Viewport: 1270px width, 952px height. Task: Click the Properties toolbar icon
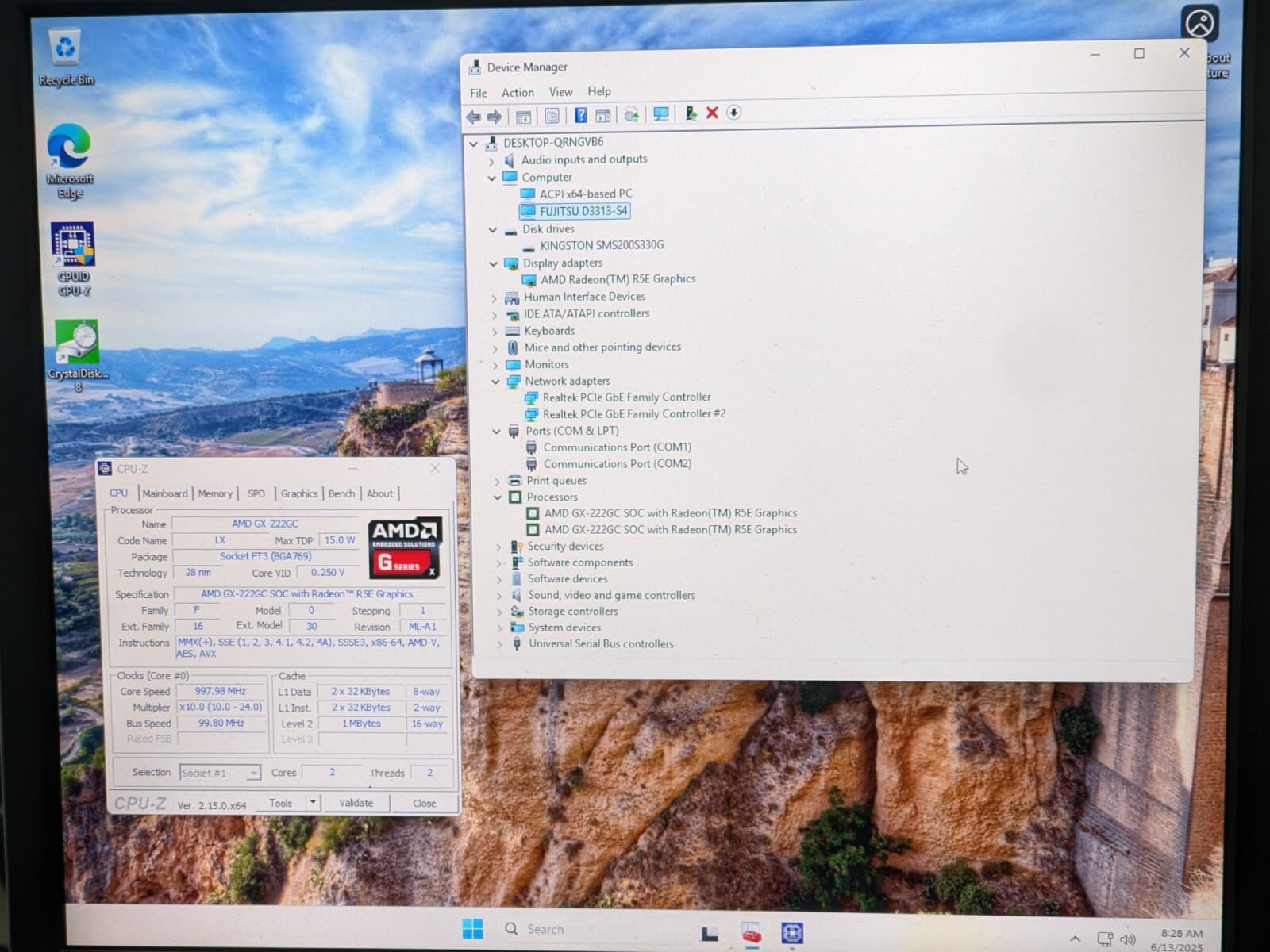click(552, 116)
